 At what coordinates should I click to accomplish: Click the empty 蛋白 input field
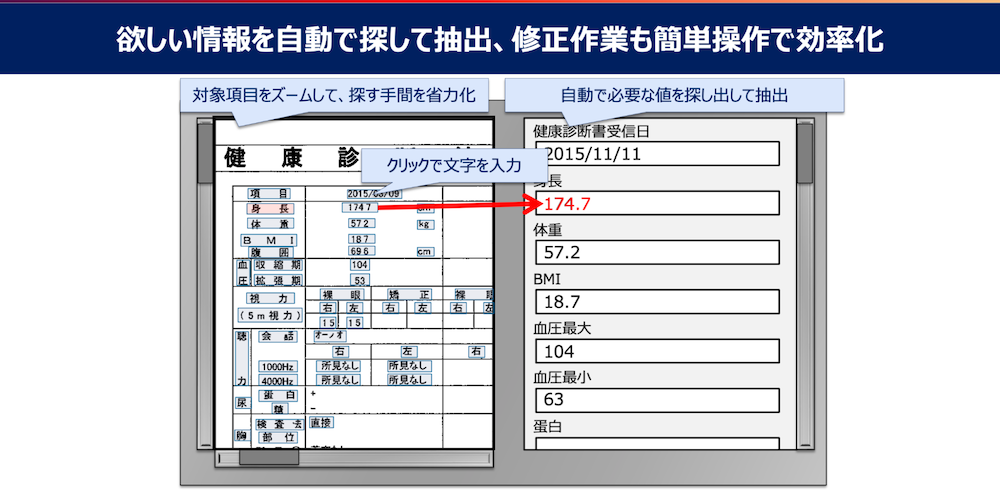click(657, 444)
